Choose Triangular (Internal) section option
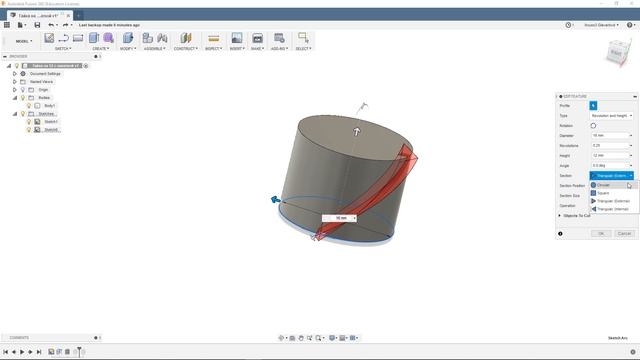This screenshot has height=360, width=640. pyautogui.click(x=613, y=209)
